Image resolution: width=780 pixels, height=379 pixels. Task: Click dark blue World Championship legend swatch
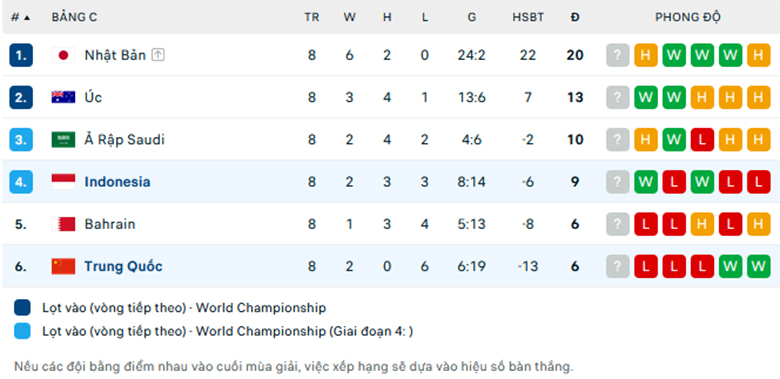coord(22,308)
